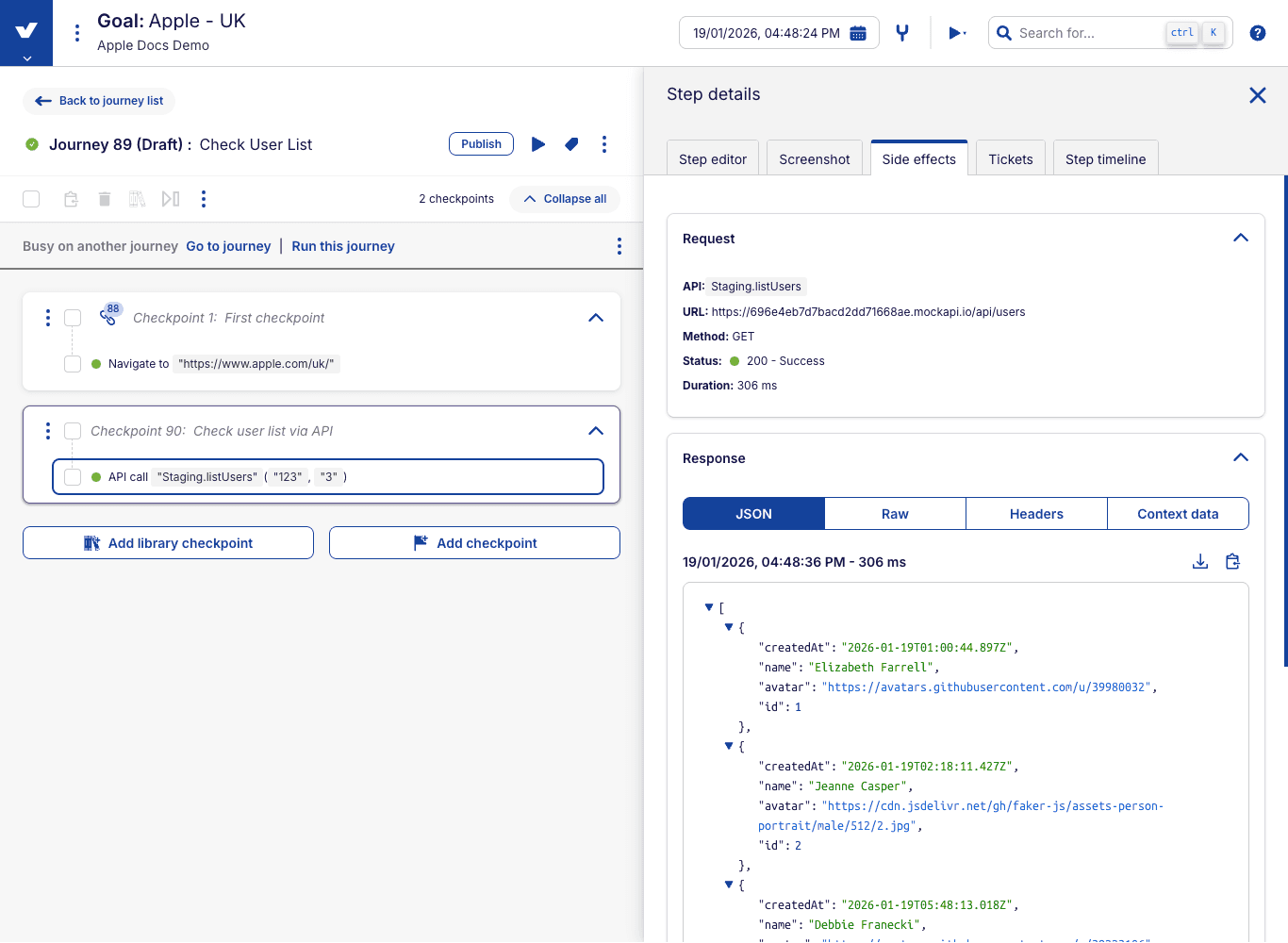The width and height of the screenshot is (1288, 943).
Task: Open the Virtuoso logo menu
Action: pyautogui.click(x=26, y=33)
